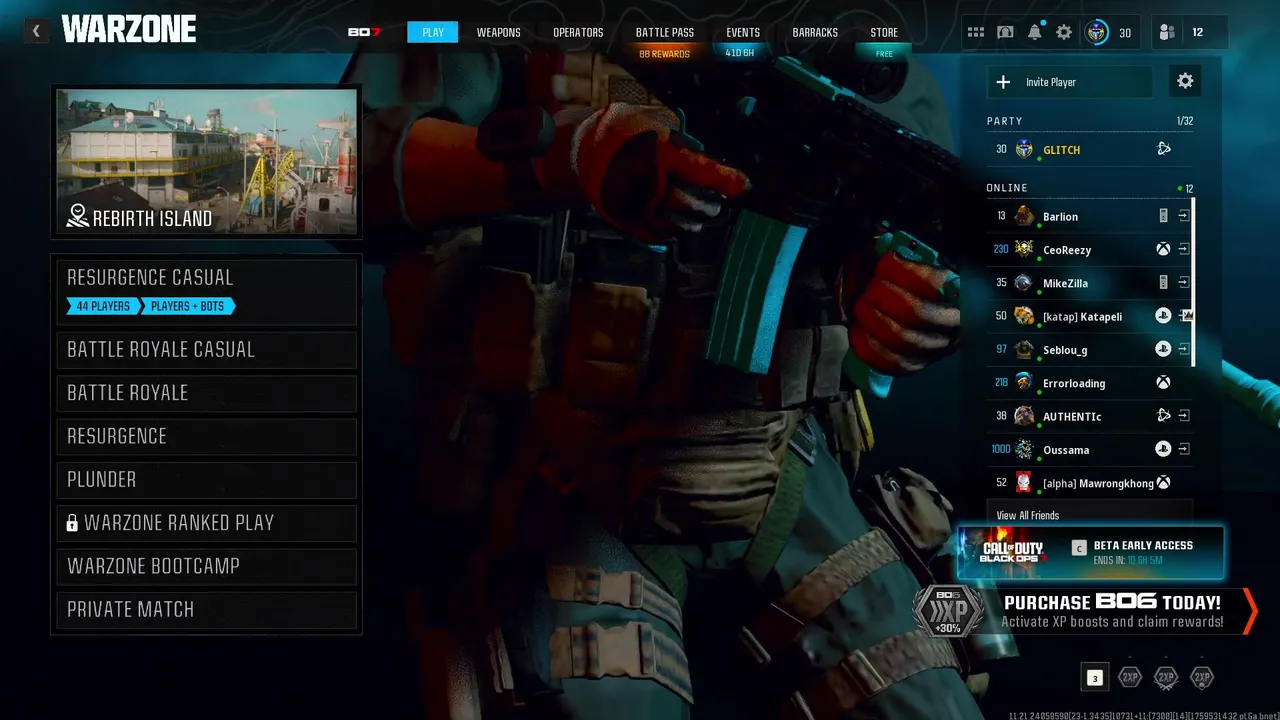1280x720 pixels.
Task: Click the Invite Player button
Action: pos(1069,82)
